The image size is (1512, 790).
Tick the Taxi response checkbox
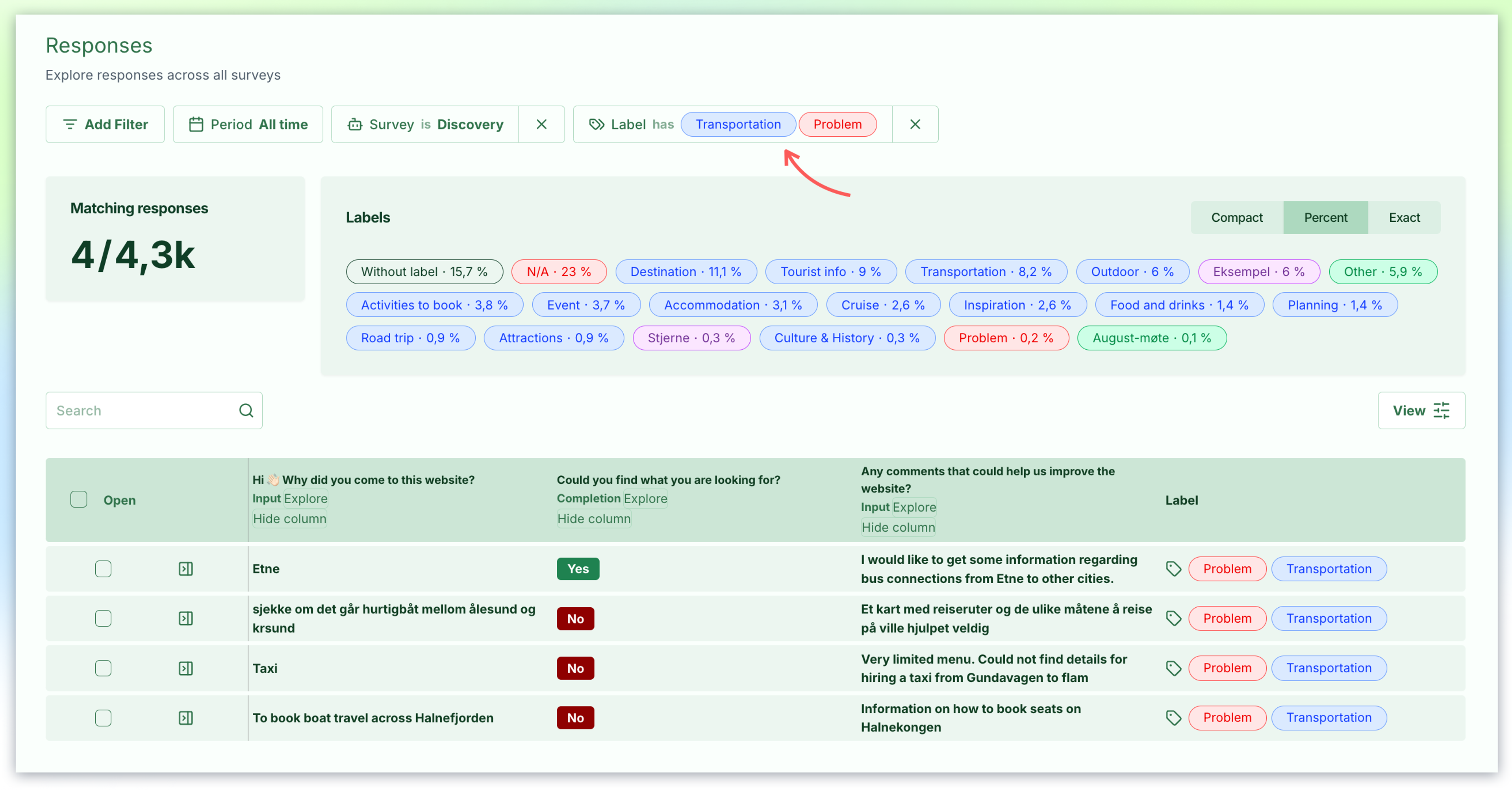[x=103, y=668]
